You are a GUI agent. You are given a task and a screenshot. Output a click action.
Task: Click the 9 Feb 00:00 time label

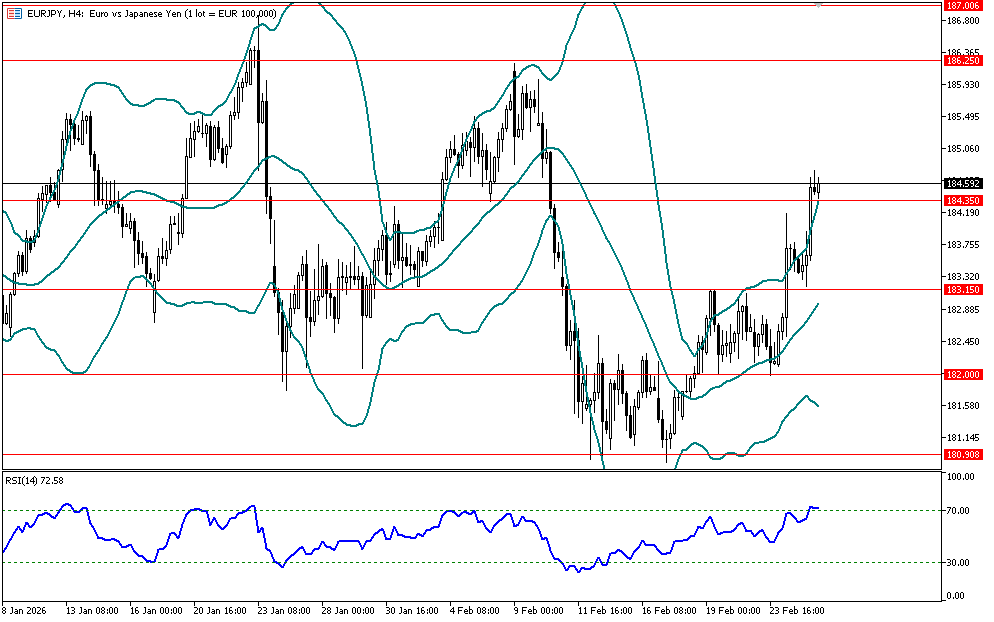coord(538,609)
